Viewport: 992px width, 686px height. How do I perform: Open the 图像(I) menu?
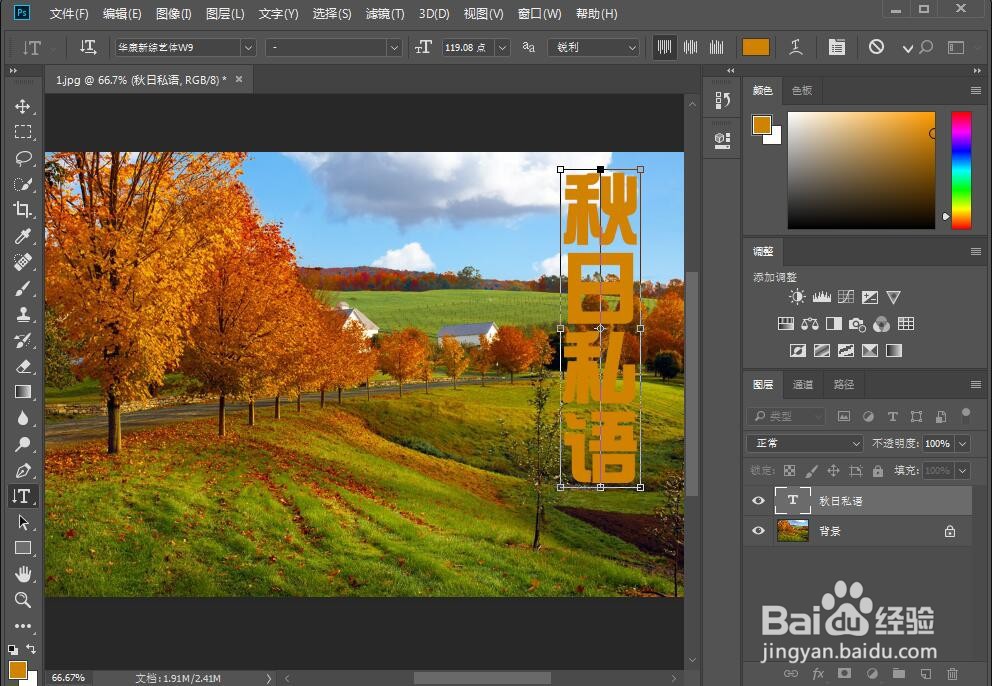click(x=173, y=13)
